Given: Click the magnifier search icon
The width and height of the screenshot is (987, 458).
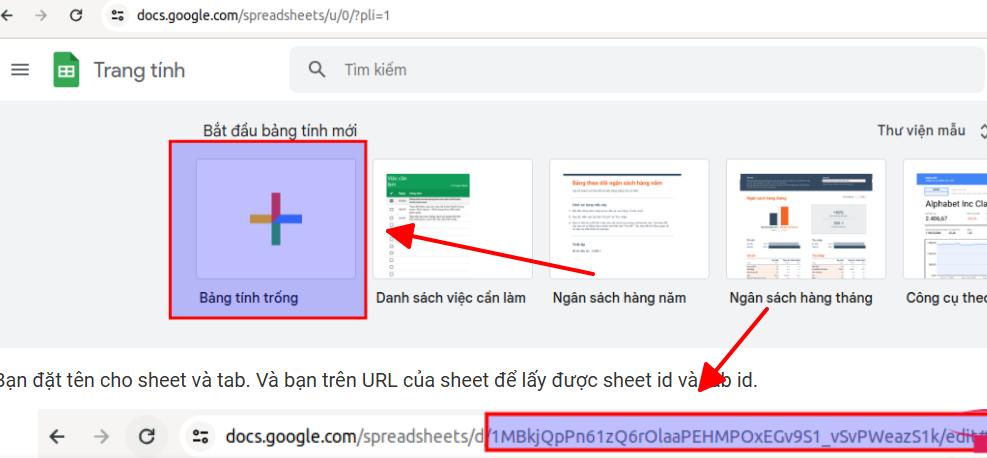Looking at the screenshot, I should 318,70.
